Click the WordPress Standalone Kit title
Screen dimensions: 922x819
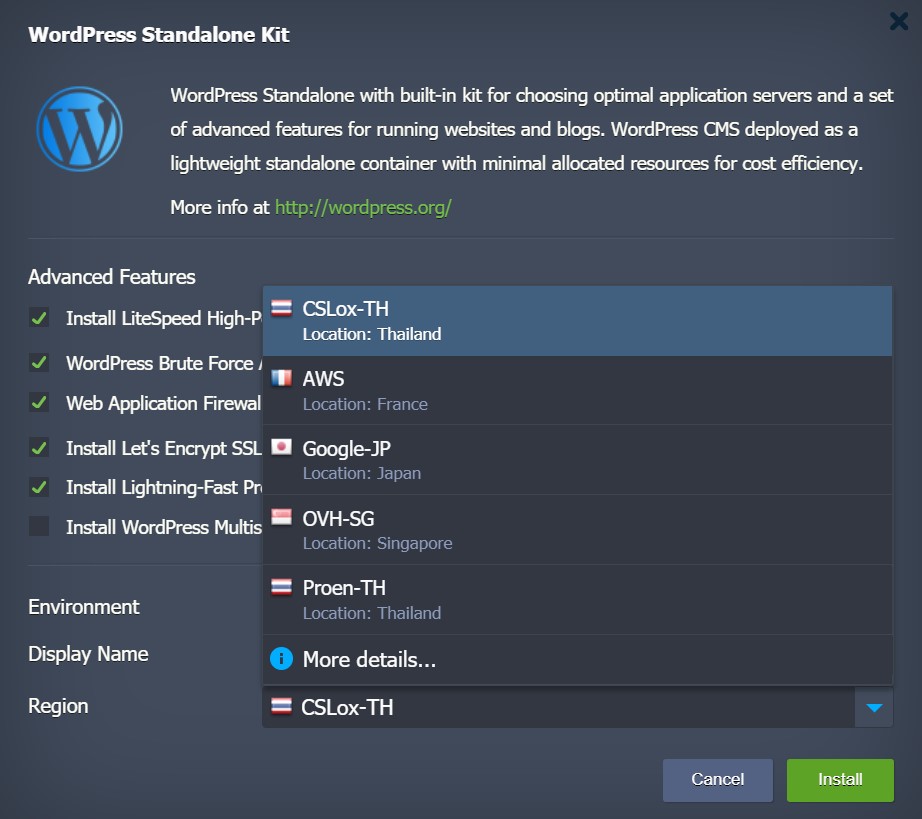point(159,35)
